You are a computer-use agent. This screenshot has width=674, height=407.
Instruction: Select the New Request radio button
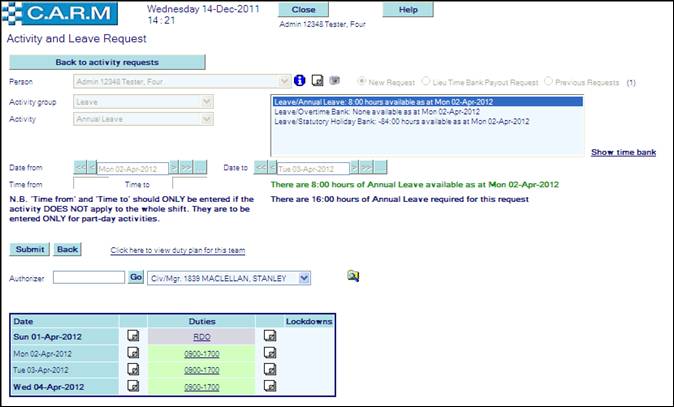[x=362, y=80]
